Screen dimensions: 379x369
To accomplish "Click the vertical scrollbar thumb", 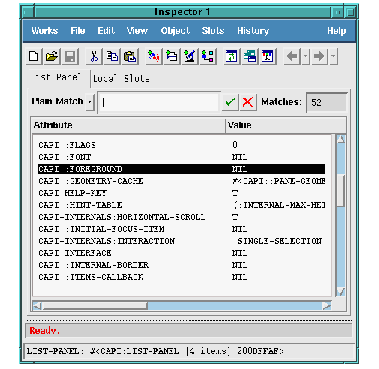I will point(340,190).
